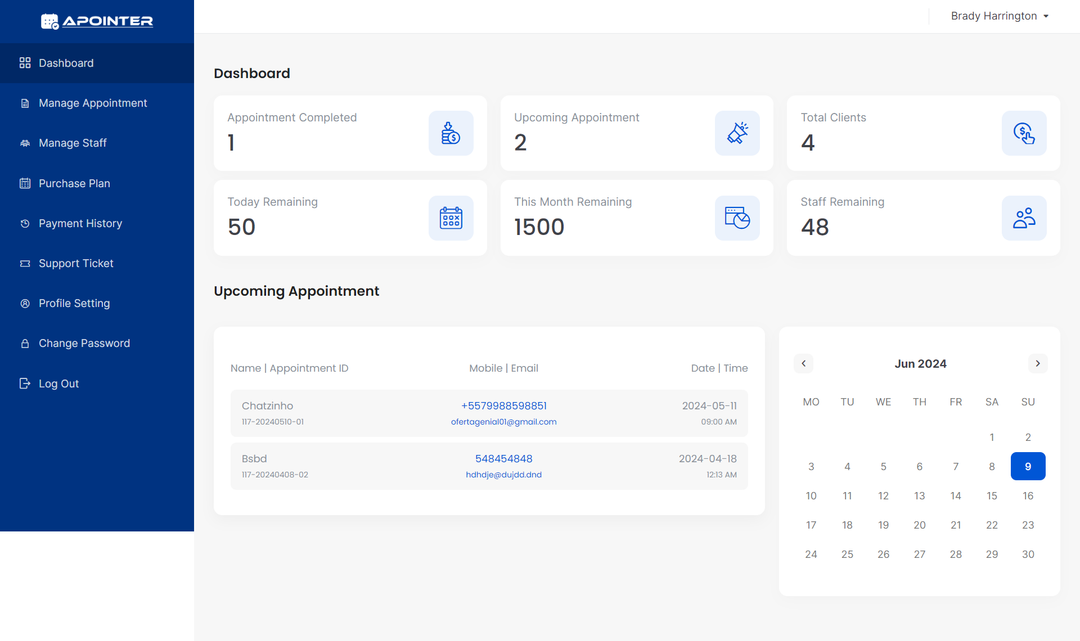Click the Today Remaining calendar icon
1080x641 pixels.
tap(451, 218)
